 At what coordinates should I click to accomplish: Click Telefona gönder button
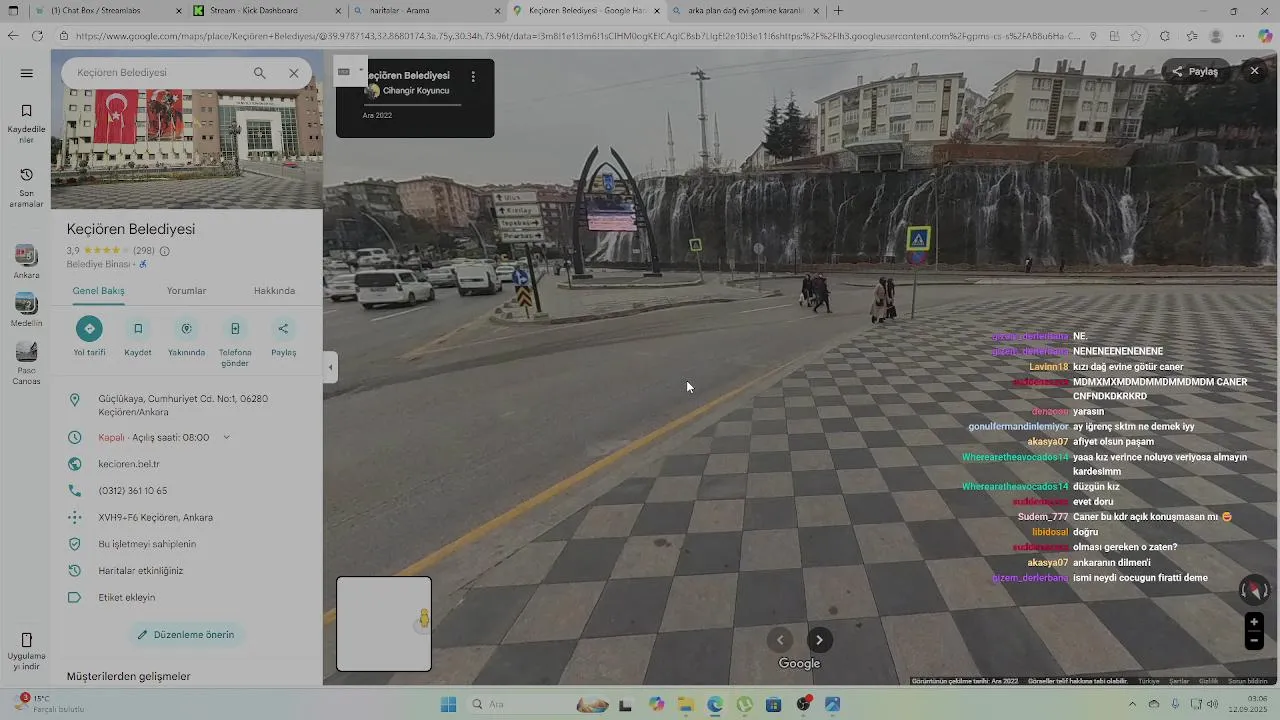coord(235,341)
